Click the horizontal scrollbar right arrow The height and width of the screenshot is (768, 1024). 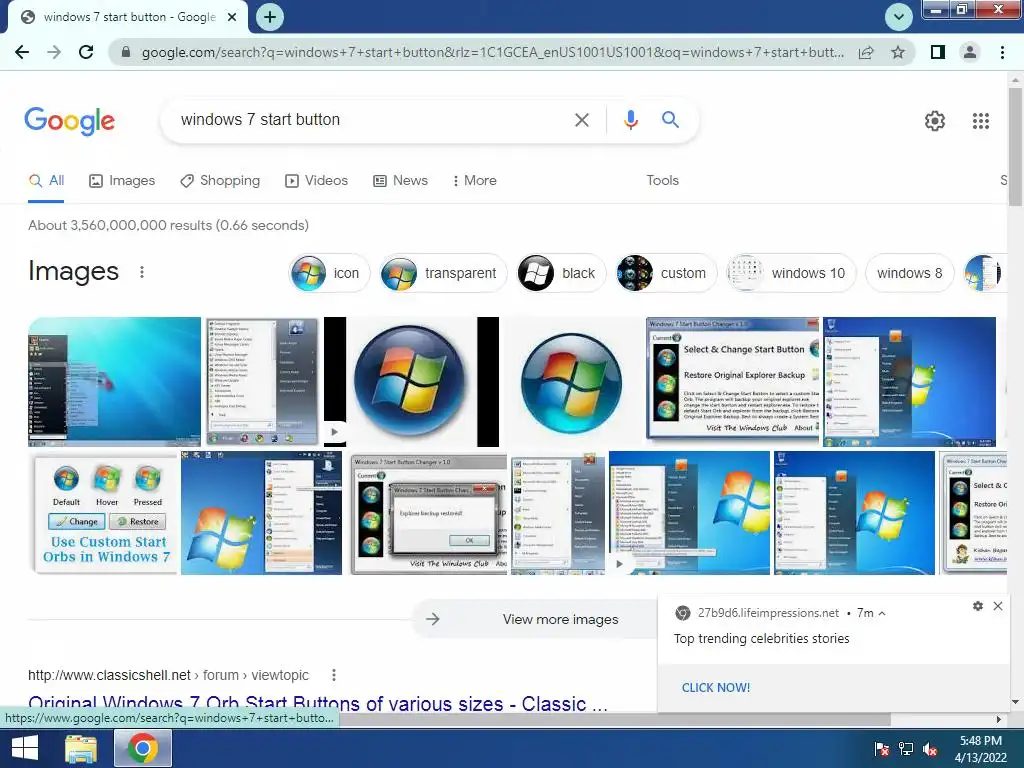point(999,719)
